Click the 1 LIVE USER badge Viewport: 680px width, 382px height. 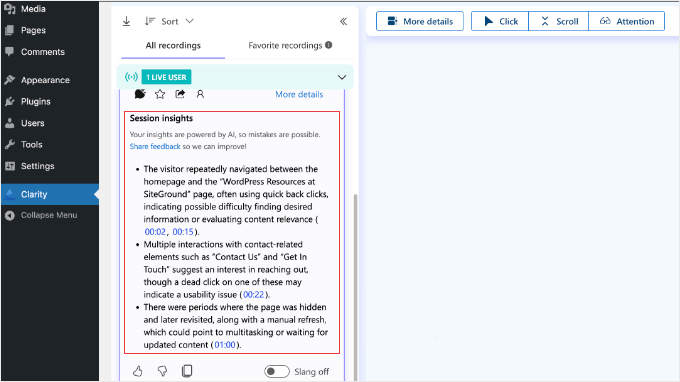pyautogui.click(x=166, y=77)
